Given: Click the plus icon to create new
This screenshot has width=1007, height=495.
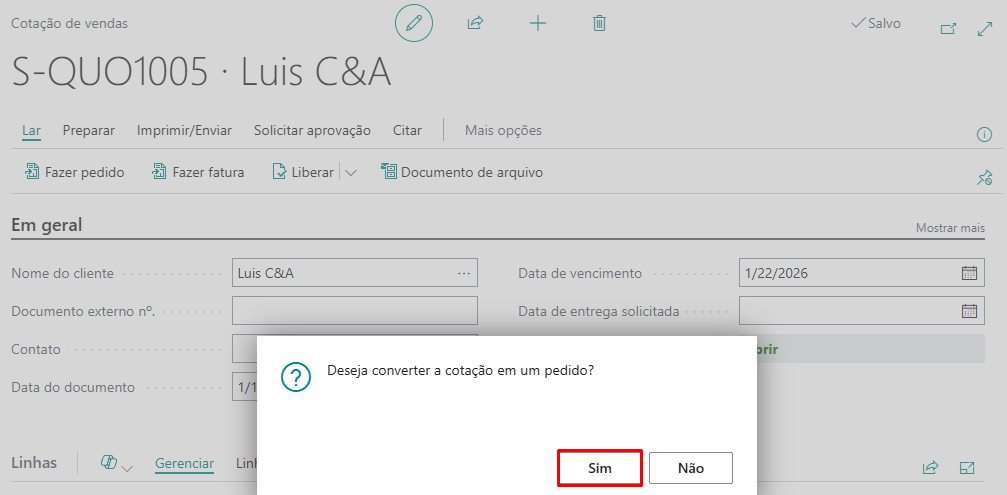Looking at the screenshot, I should [538, 23].
